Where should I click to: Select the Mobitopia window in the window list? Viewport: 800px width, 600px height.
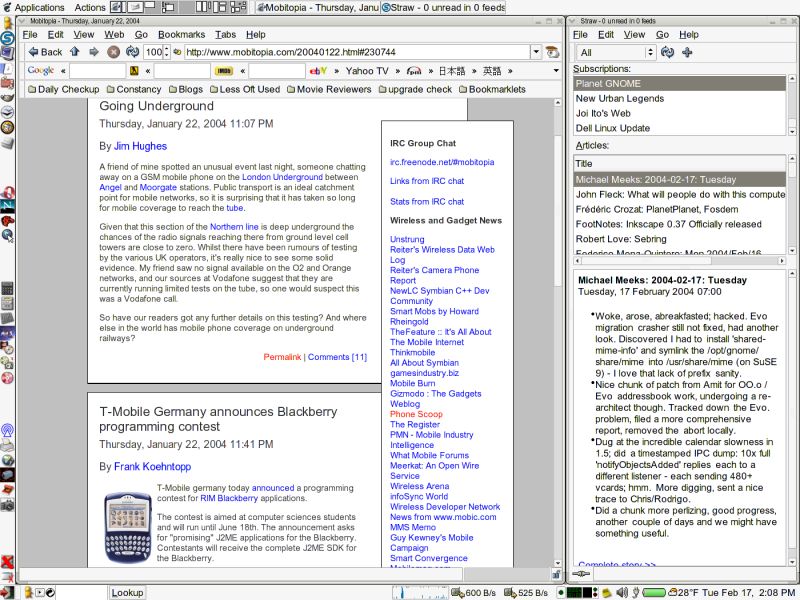[x=317, y=7]
